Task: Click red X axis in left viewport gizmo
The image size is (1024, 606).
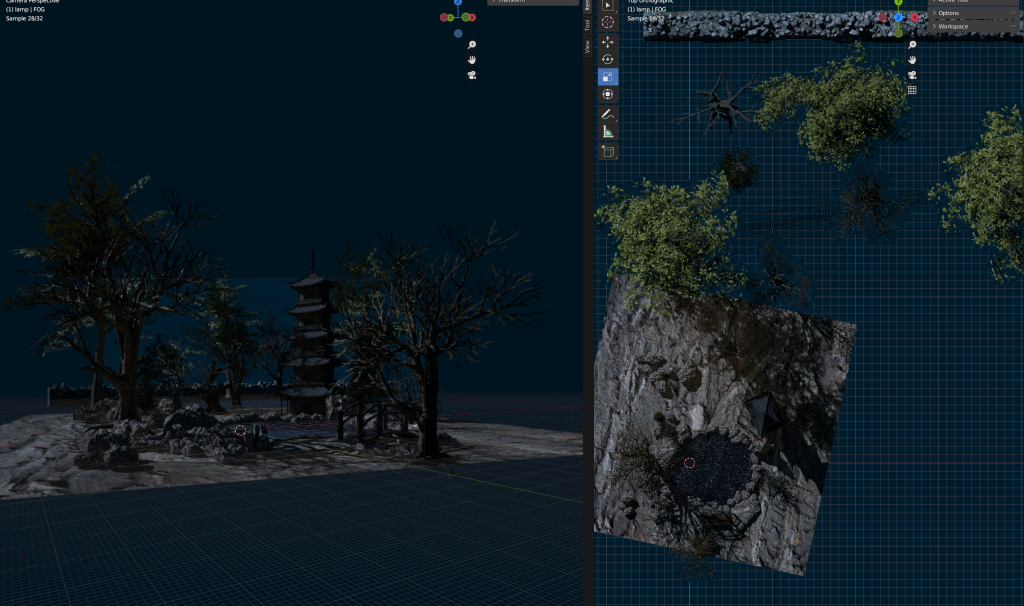Action: point(472,18)
